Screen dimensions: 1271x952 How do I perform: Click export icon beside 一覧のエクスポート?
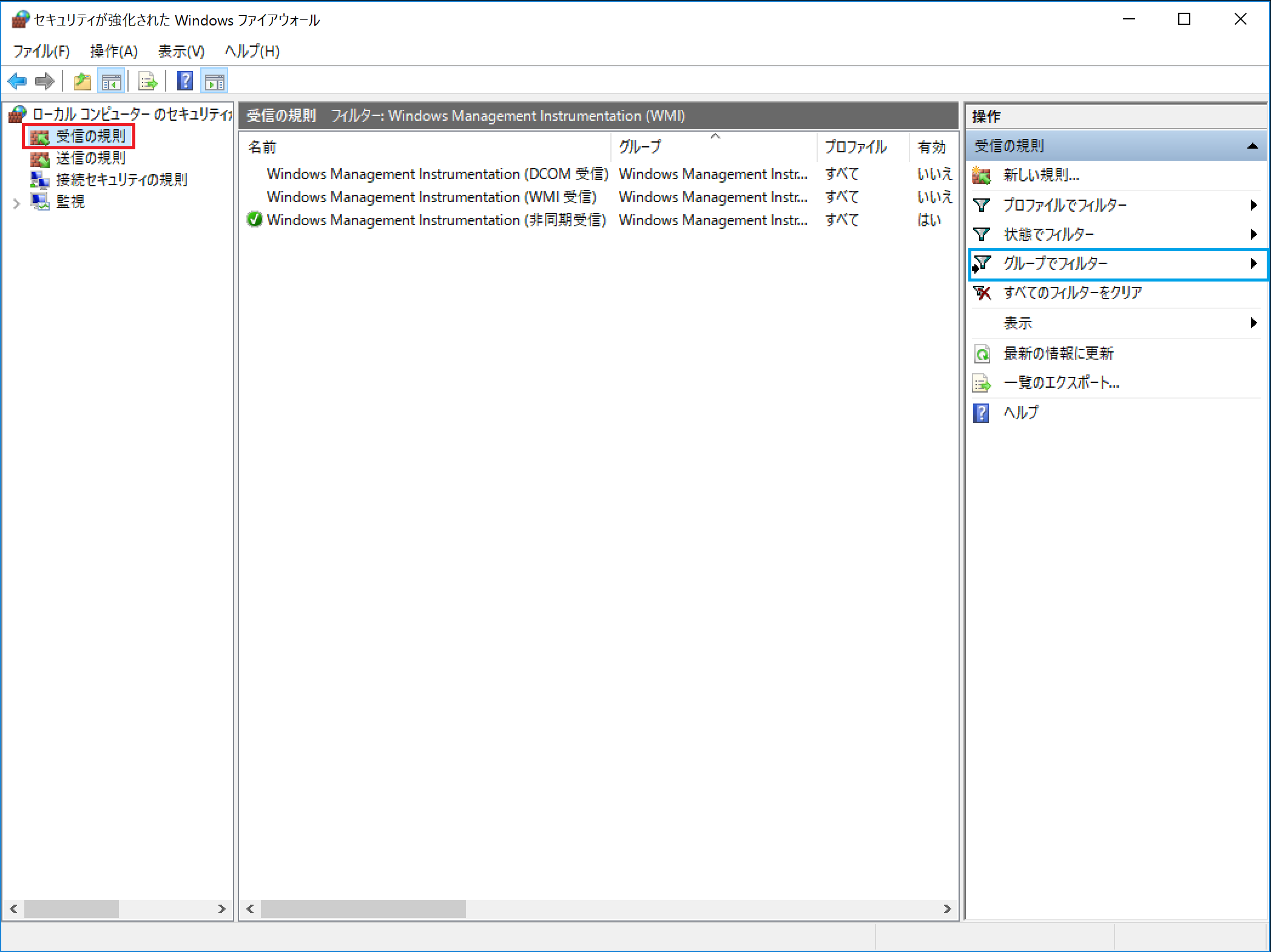(982, 383)
